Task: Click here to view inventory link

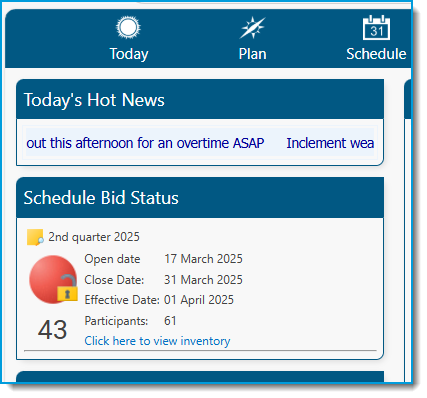Action: tap(157, 341)
